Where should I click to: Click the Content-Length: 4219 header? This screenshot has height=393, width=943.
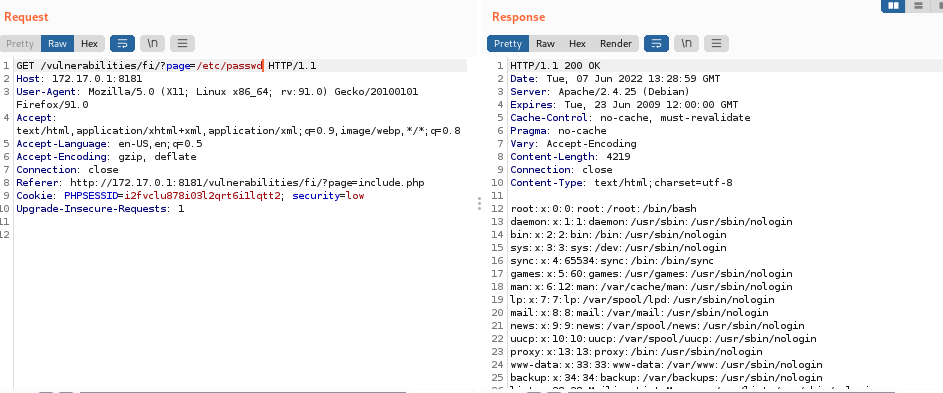point(570,157)
